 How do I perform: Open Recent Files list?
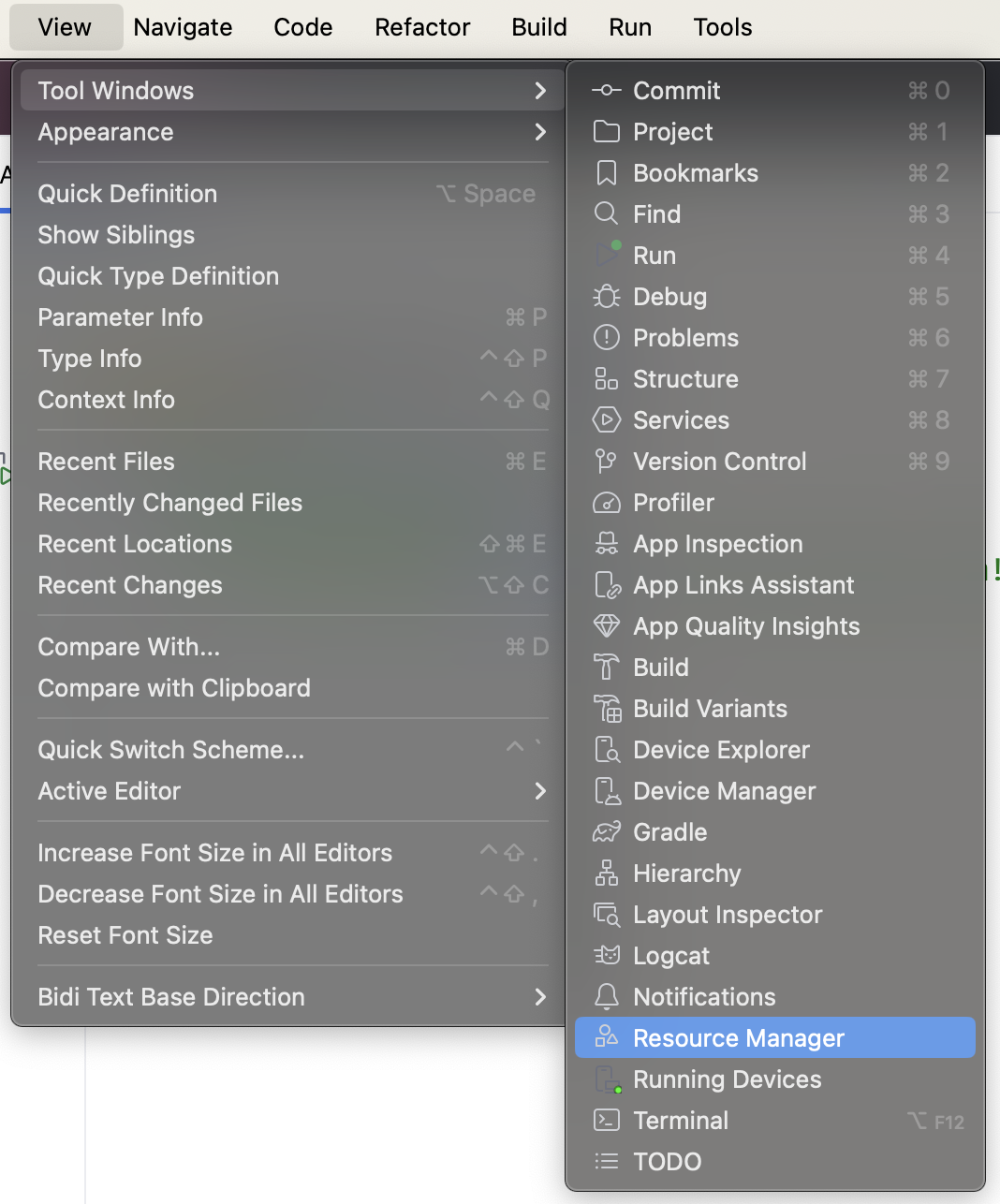coord(106,462)
